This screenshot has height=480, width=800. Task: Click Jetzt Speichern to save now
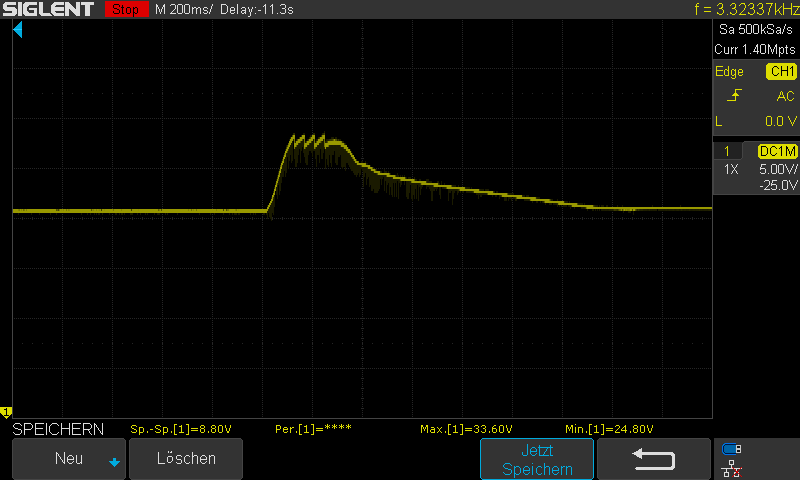537,459
